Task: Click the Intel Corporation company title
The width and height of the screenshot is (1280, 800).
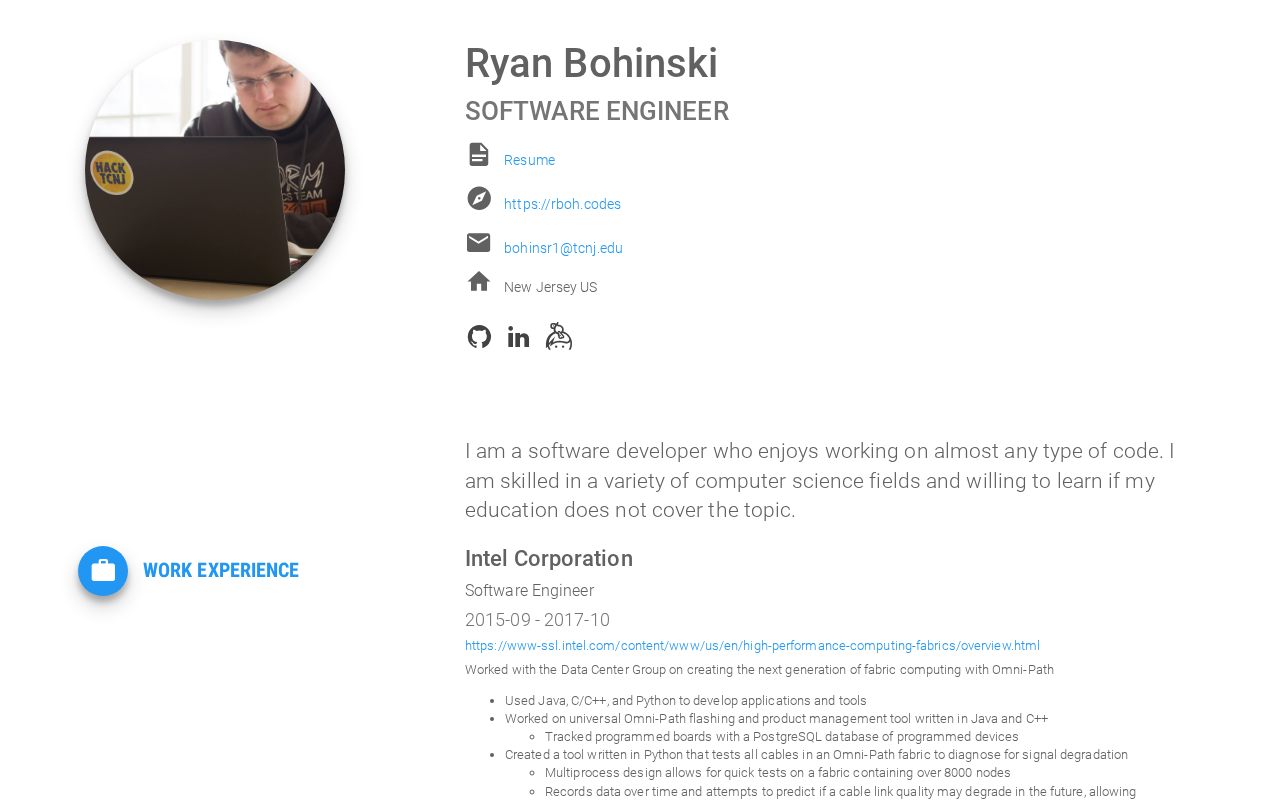Action: pyautogui.click(x=549, y=558)
